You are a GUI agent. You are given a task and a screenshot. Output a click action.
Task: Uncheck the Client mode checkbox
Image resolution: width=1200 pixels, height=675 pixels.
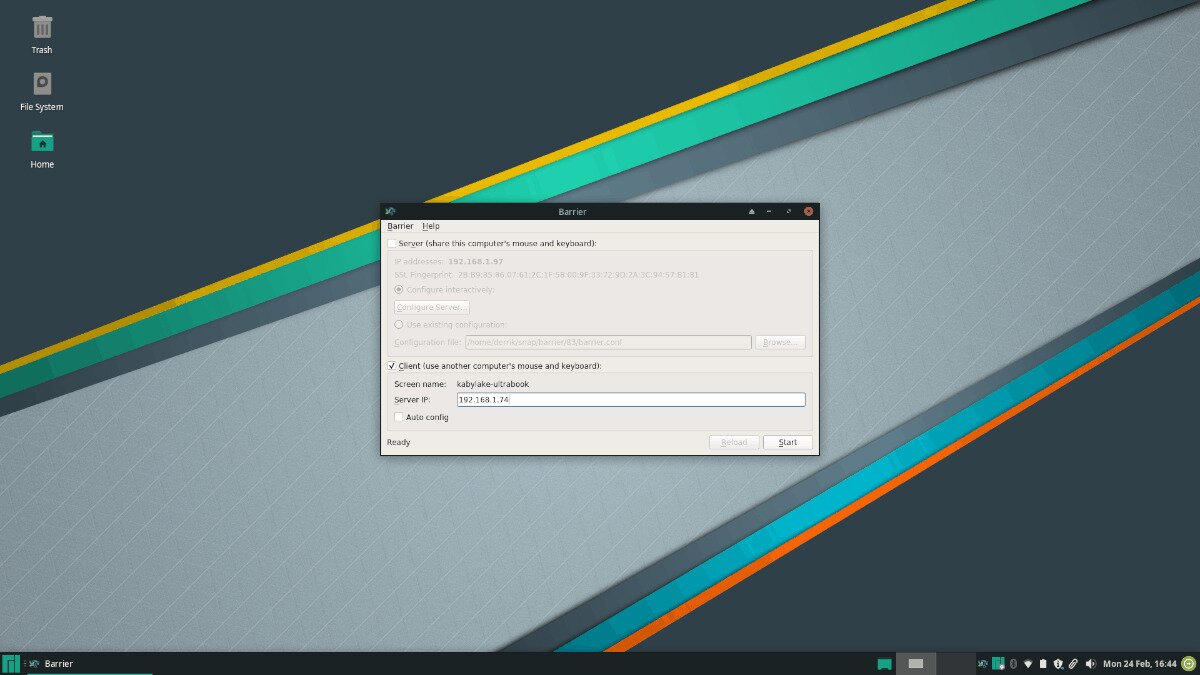click(392, 365)
